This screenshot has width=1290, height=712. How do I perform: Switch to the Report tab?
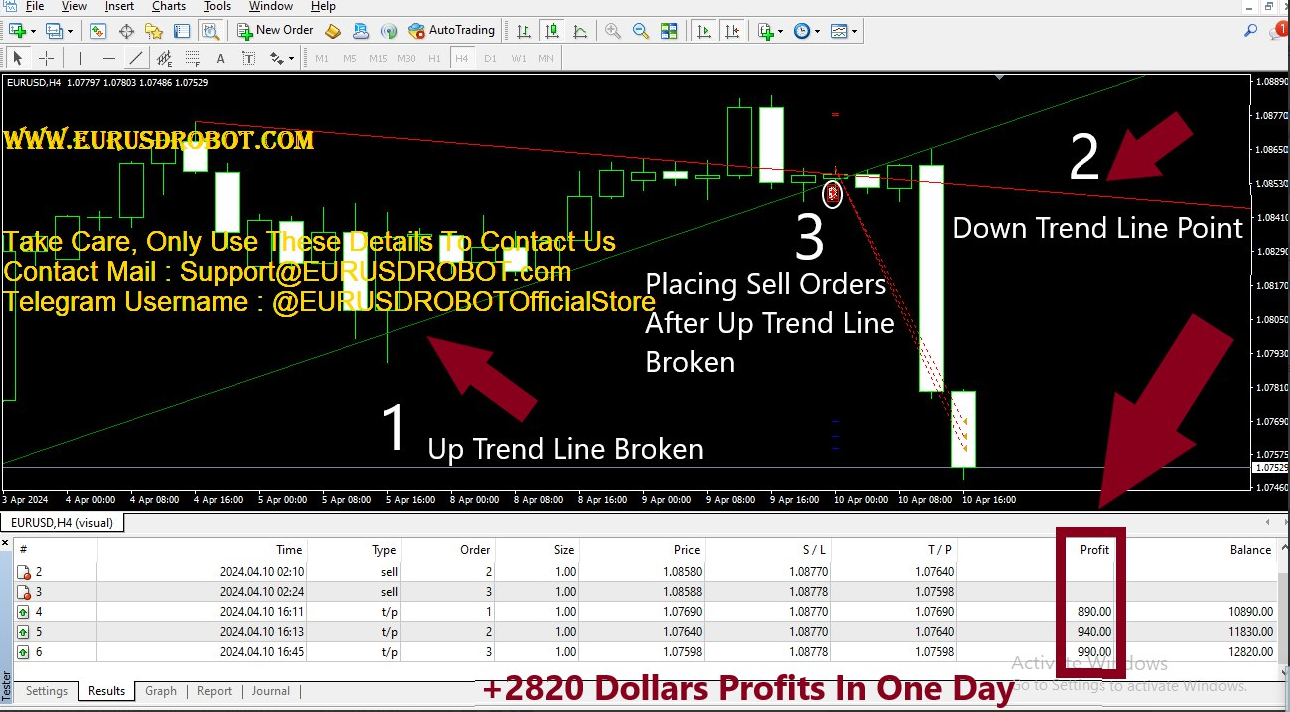click(x=214, y=691)
